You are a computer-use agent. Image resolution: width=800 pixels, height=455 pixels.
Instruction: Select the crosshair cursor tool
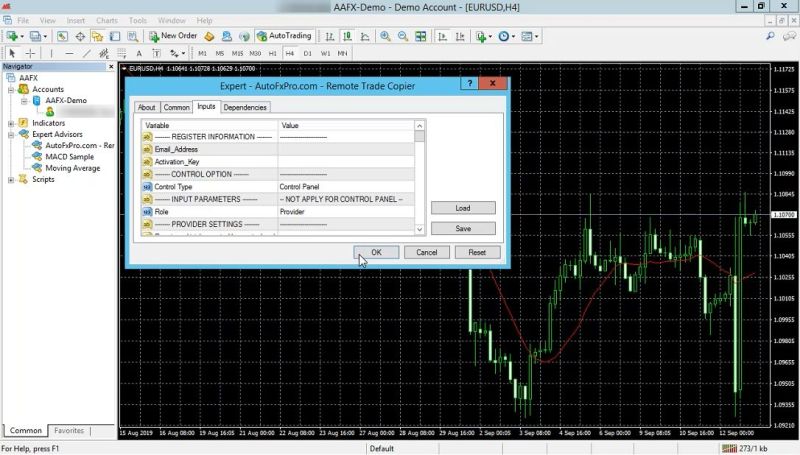point(31,53)
